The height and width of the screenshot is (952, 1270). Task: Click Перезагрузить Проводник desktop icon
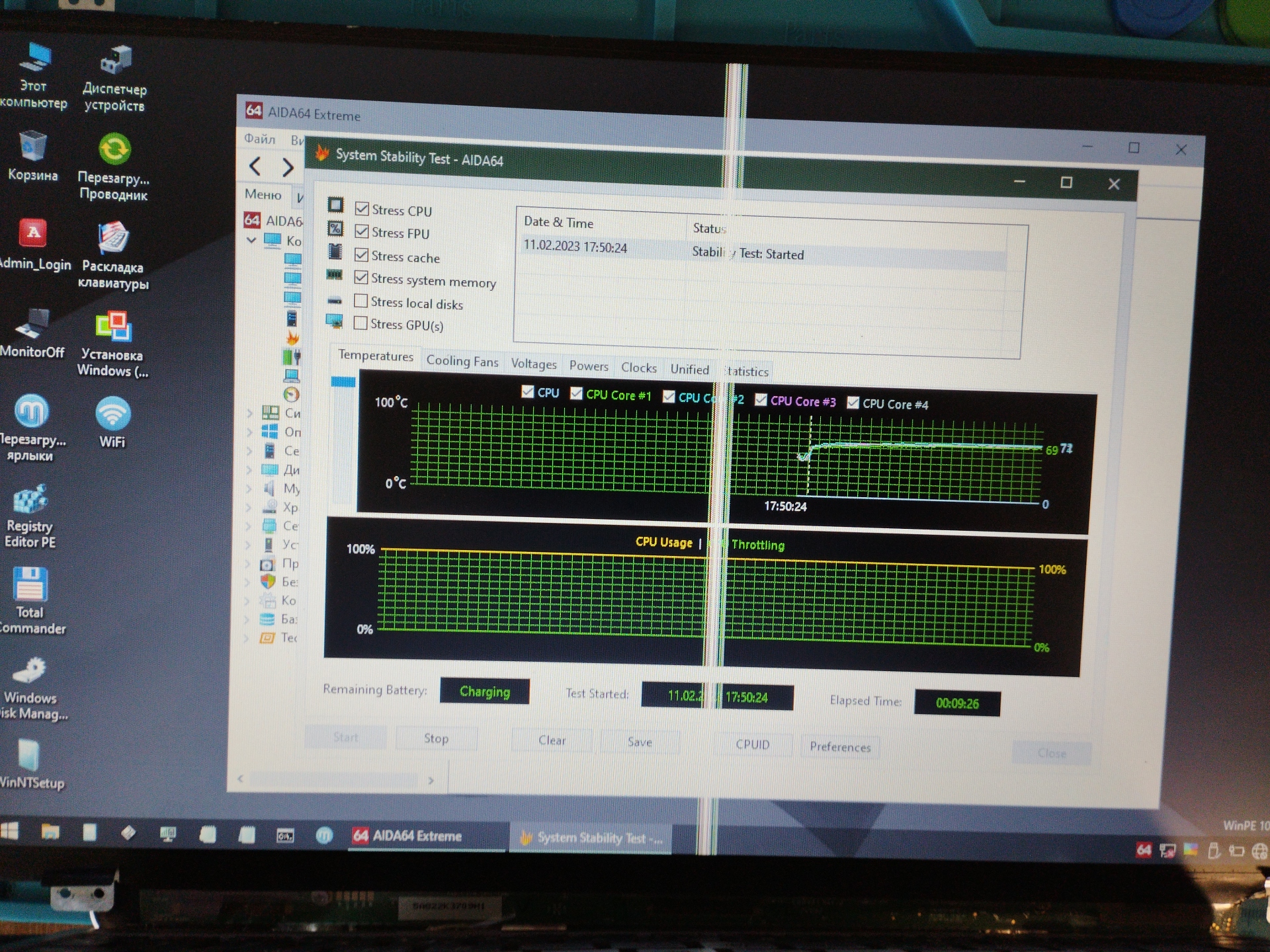tap(114, 165)
